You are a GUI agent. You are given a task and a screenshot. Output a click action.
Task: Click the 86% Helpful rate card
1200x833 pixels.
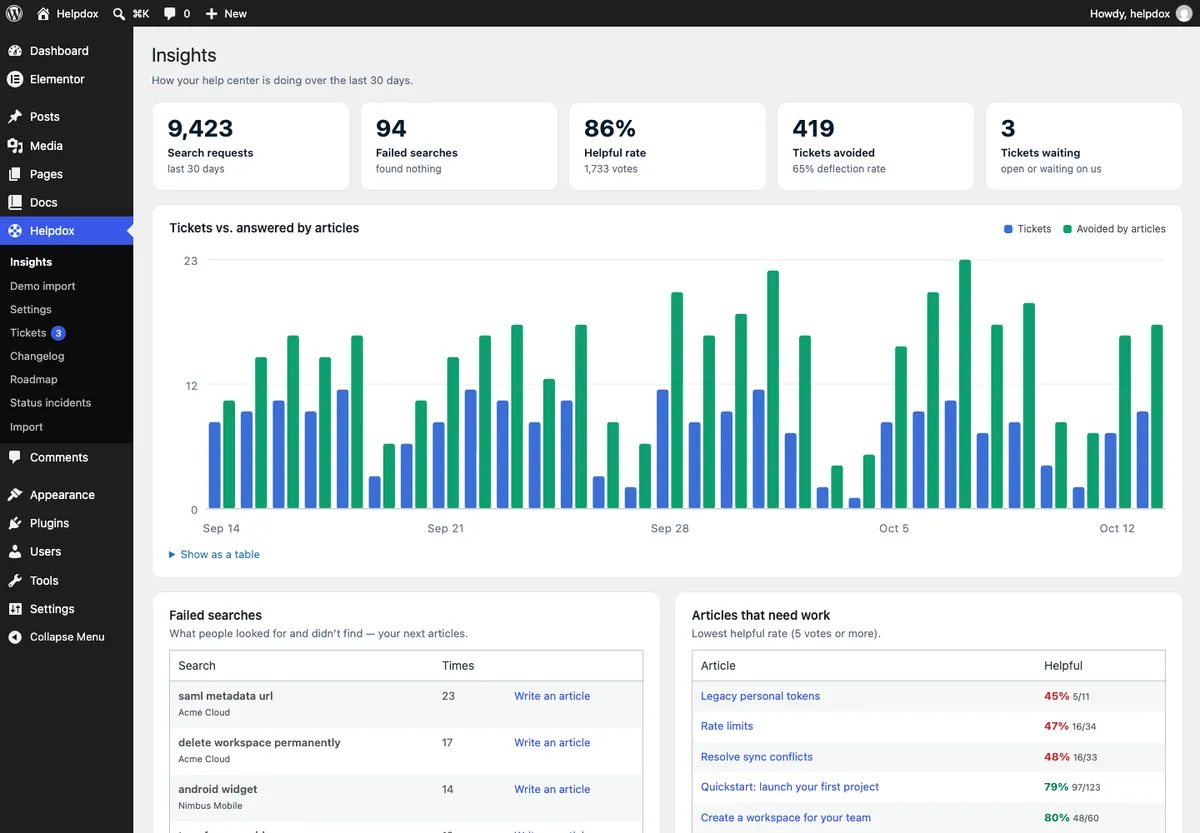[667, 146]
